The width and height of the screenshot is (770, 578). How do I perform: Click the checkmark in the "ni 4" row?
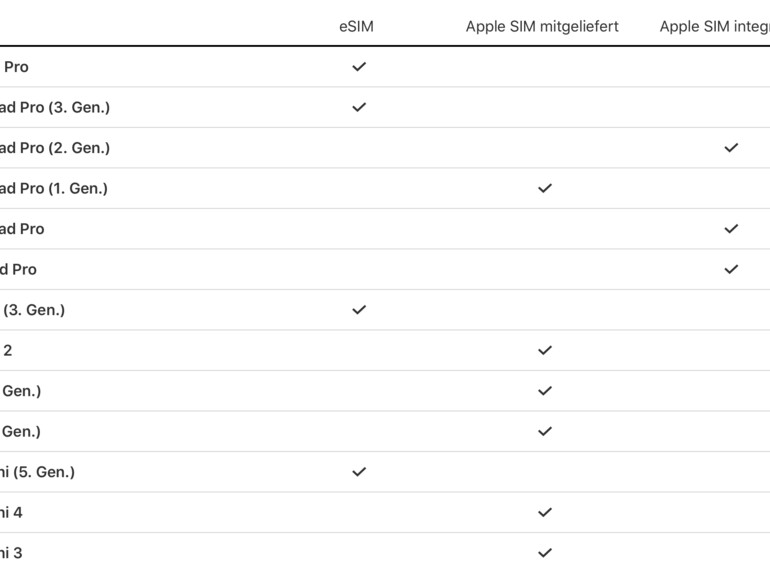coord(545,512)
